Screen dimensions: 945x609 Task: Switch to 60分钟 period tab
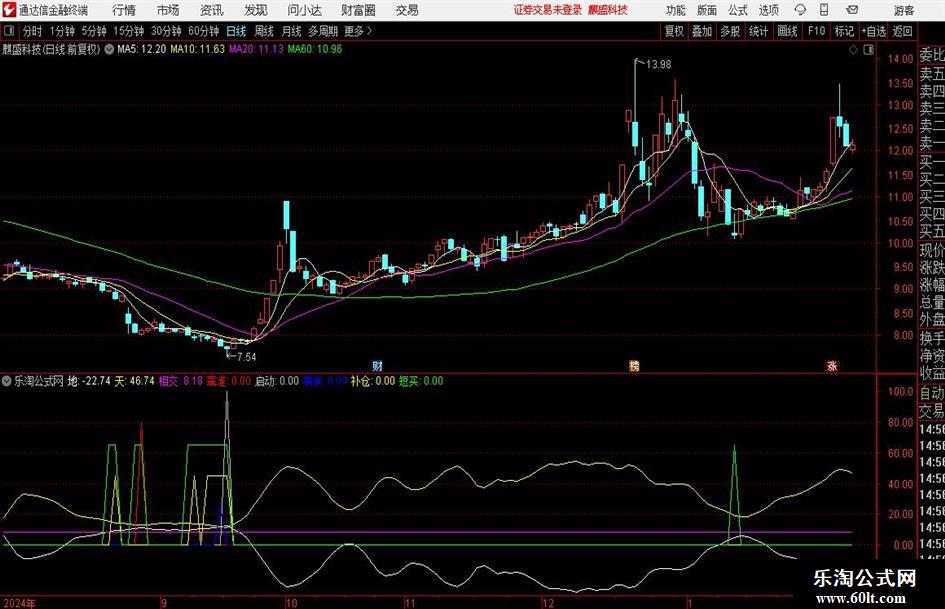[203, 31]
